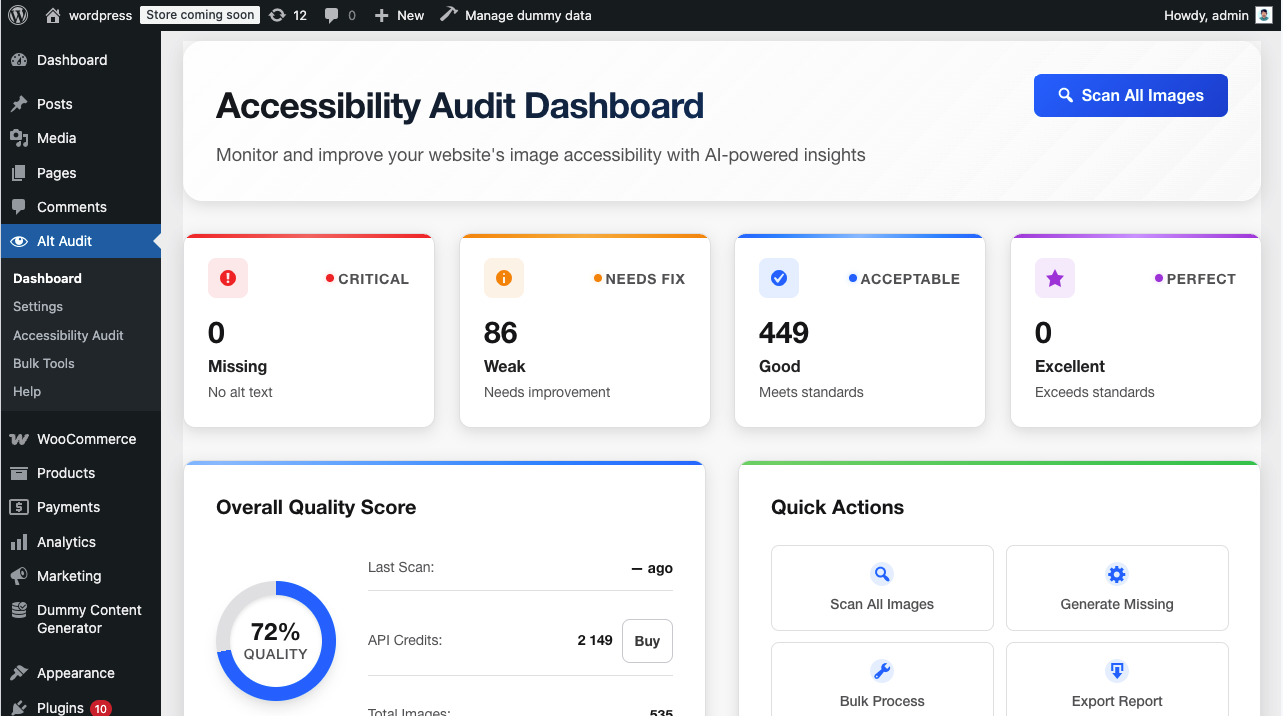Open the Settings submenu under Alt Audit
Viewport: 1283px width, 716px height.
coord(38,307)
